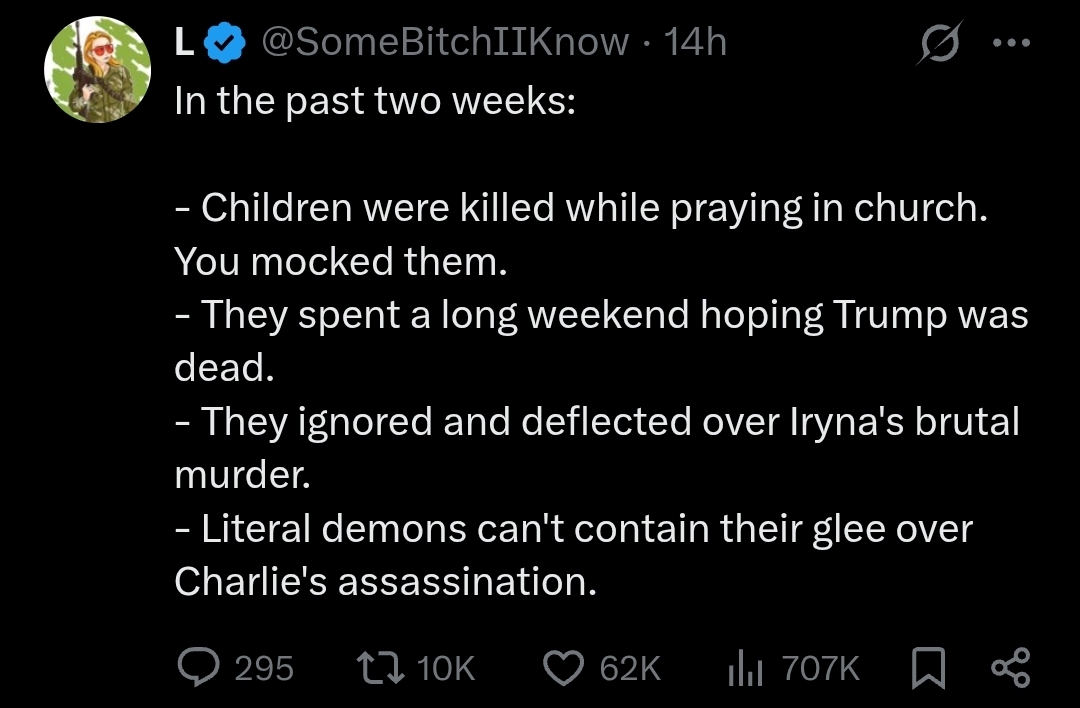The width and height of the screenshot is (1080, 708).
Task: Click the 707K views count
Action: (820, 667)
